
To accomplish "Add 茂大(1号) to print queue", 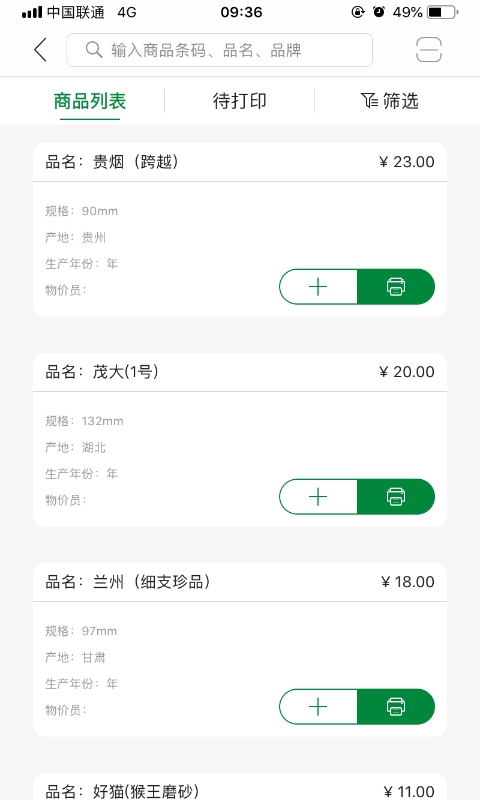I will coord(318,496).
